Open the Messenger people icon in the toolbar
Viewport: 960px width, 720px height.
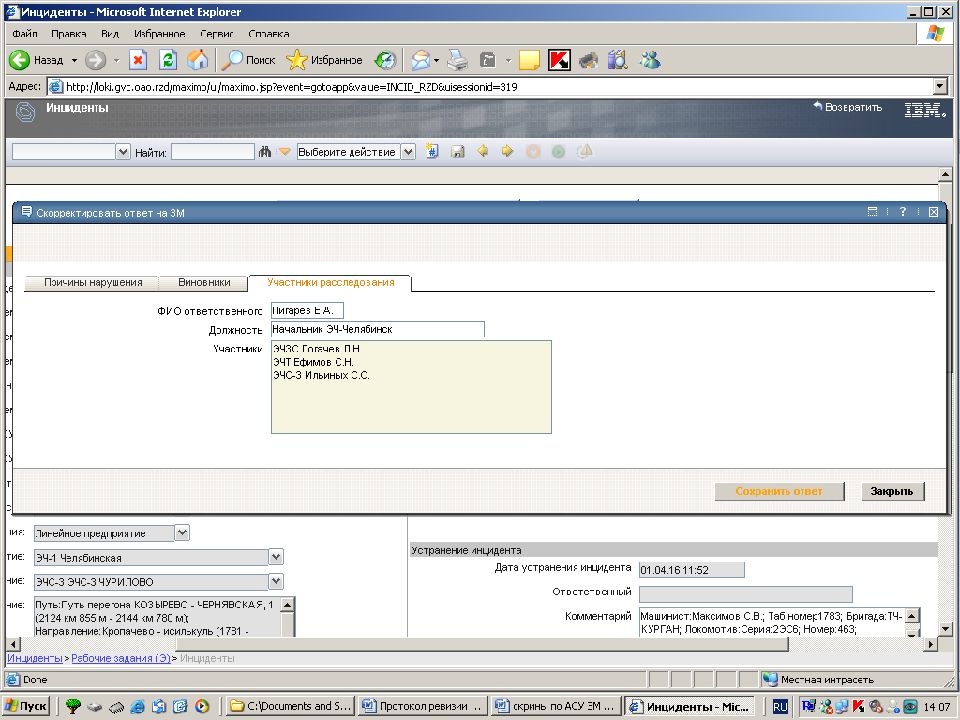tap(650, 60)
